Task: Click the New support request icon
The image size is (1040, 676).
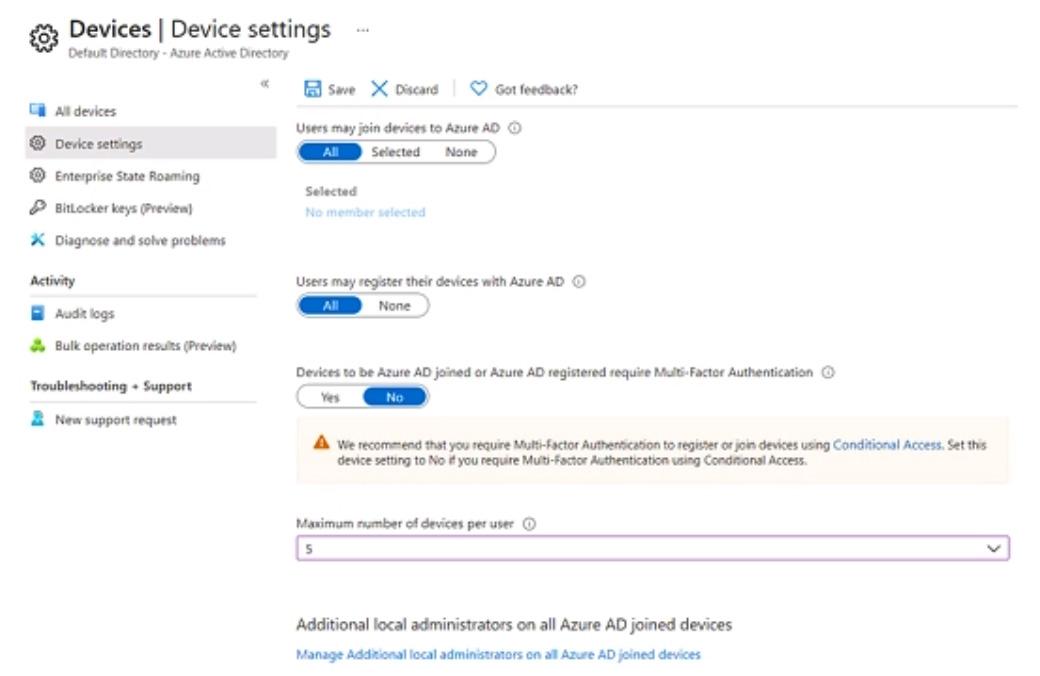Action: [38, 420]
